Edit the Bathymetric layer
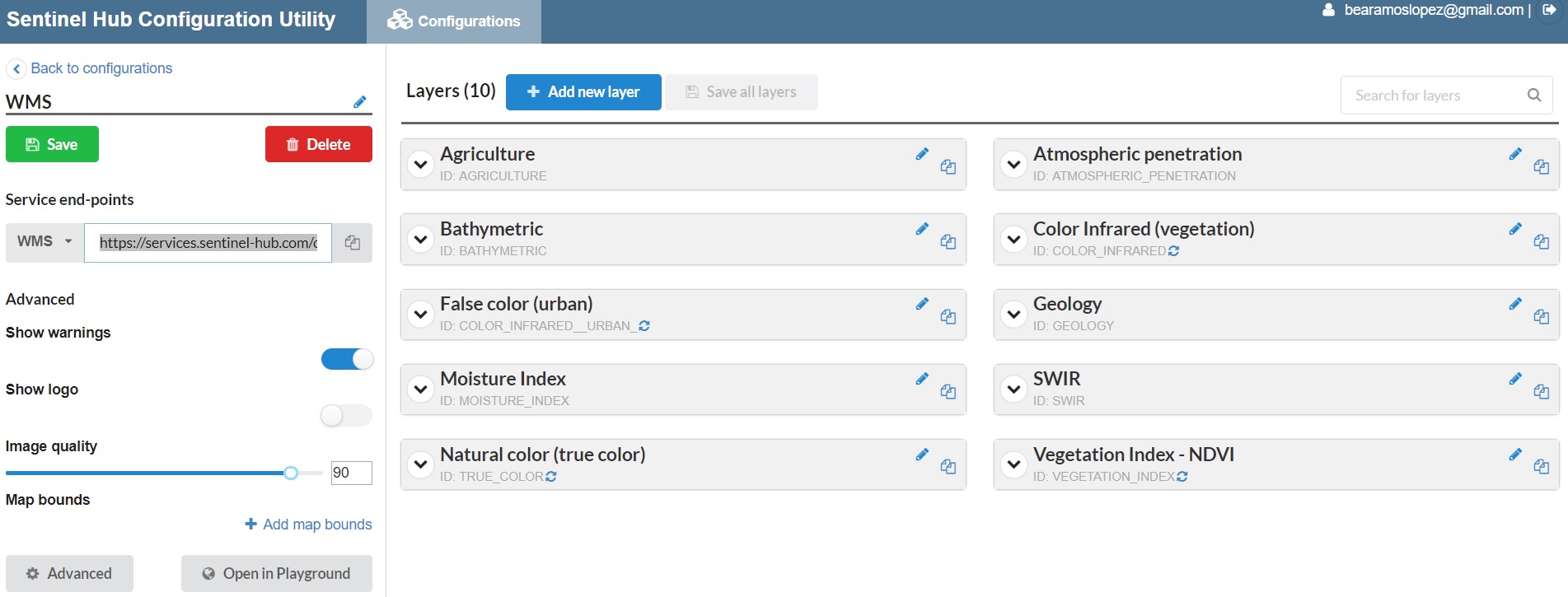Image resolution: width=1568 pixels, height=597 pixels. (x=922, y=229)
